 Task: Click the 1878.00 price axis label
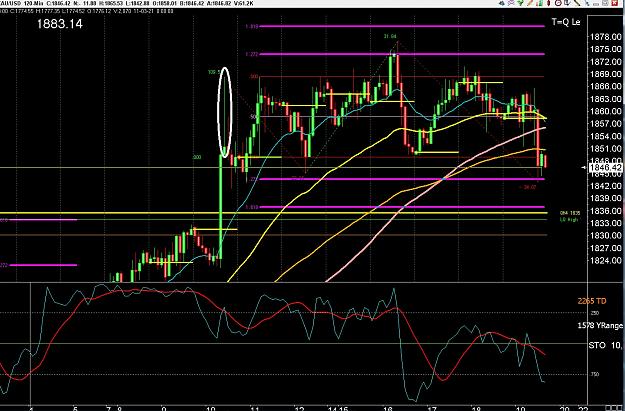click(605, 37)
